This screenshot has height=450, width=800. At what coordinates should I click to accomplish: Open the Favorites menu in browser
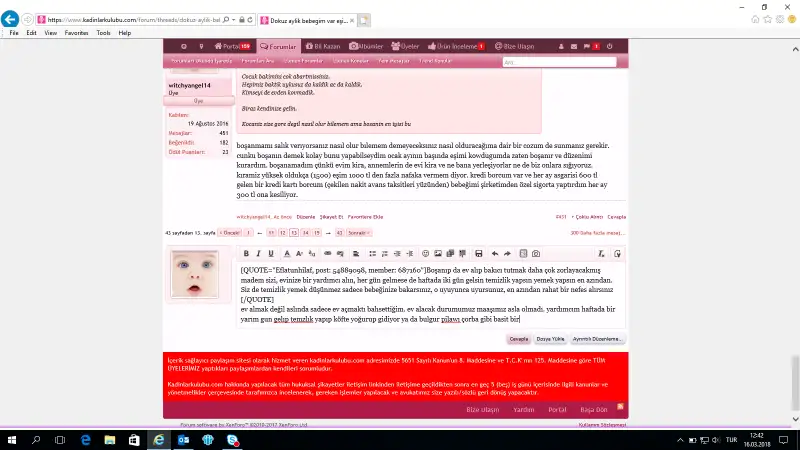click(76, 32)
